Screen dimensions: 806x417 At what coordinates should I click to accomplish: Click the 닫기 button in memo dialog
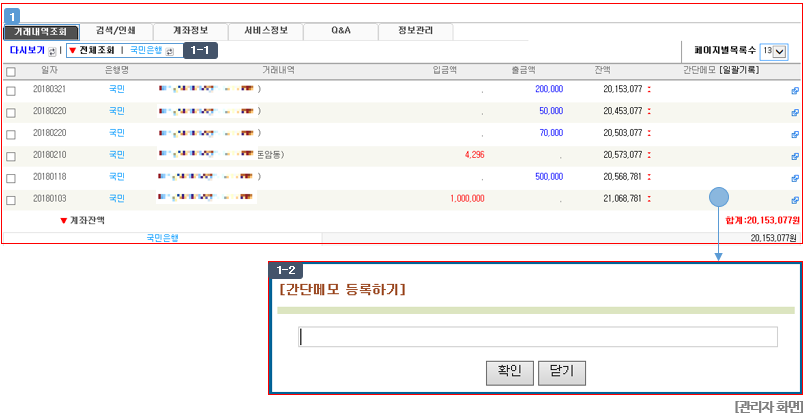562,373
